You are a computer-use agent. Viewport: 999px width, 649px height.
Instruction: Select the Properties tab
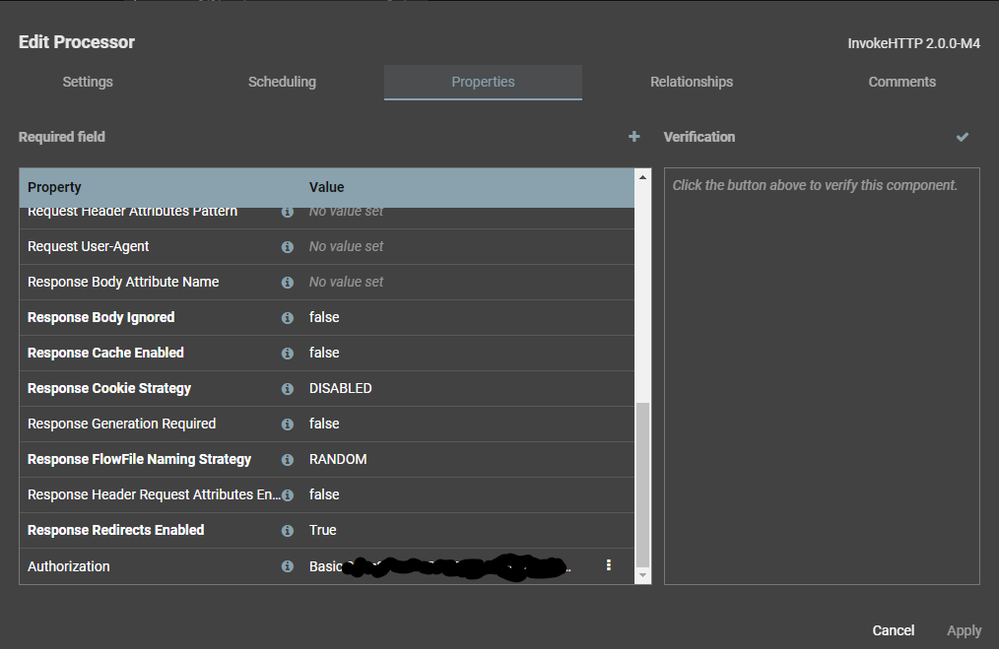click(483, 82)
